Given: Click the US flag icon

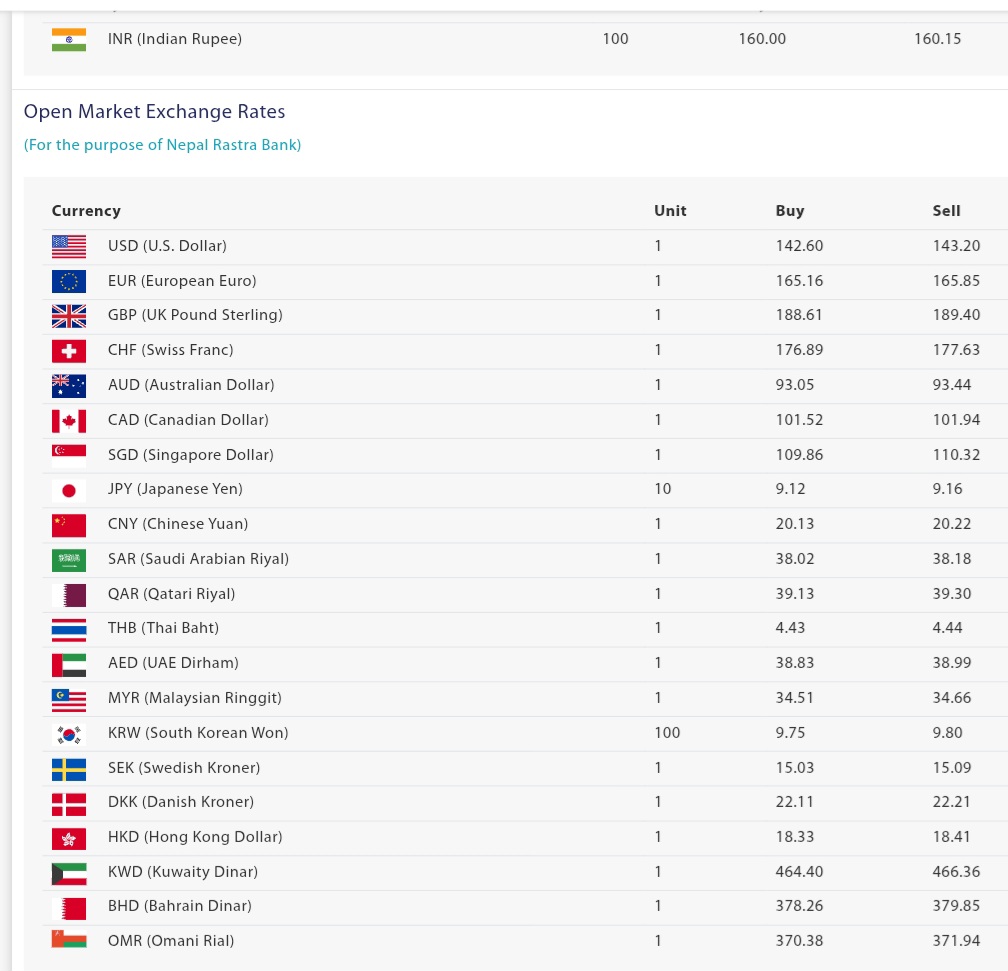Looking at the screenshot, I should (x=69, y=246).
